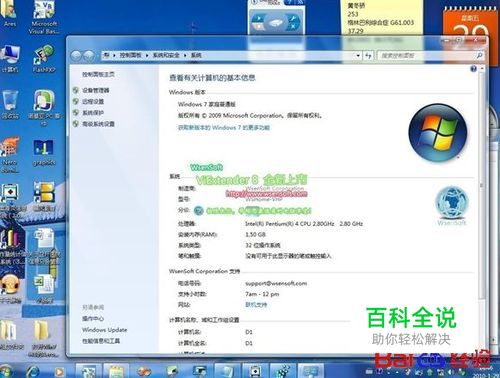Go back with the navigation Back arrow

click(x=76, y=55)
